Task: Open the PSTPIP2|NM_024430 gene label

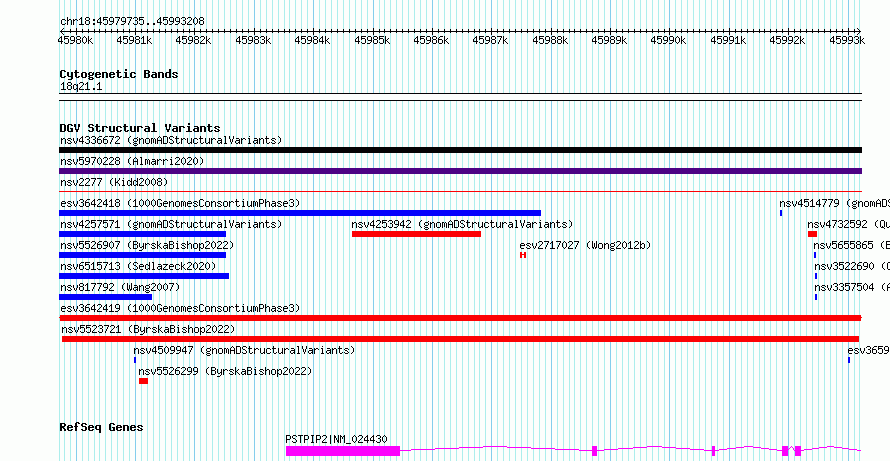Action: tap(336, 439)
